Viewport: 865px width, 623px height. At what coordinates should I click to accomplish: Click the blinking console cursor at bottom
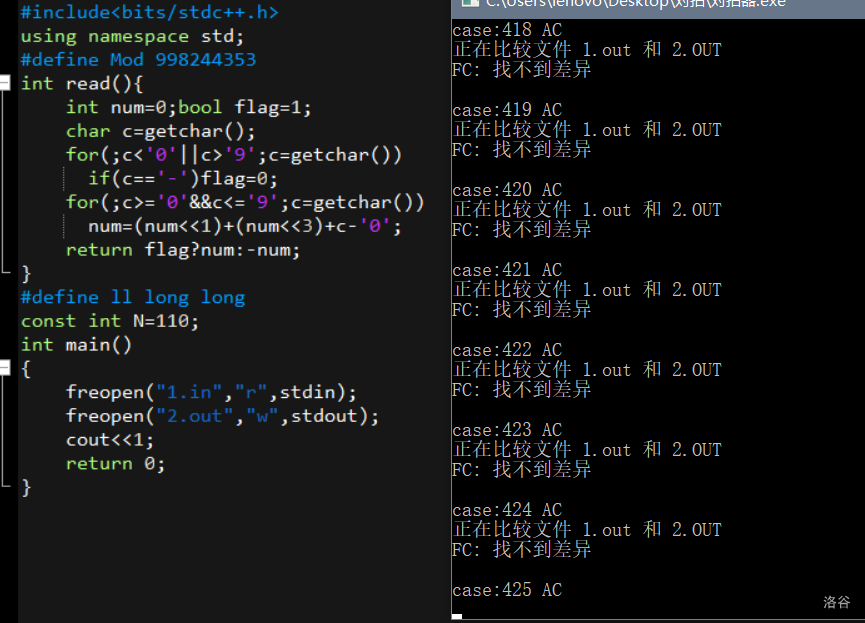coord(457,617)
